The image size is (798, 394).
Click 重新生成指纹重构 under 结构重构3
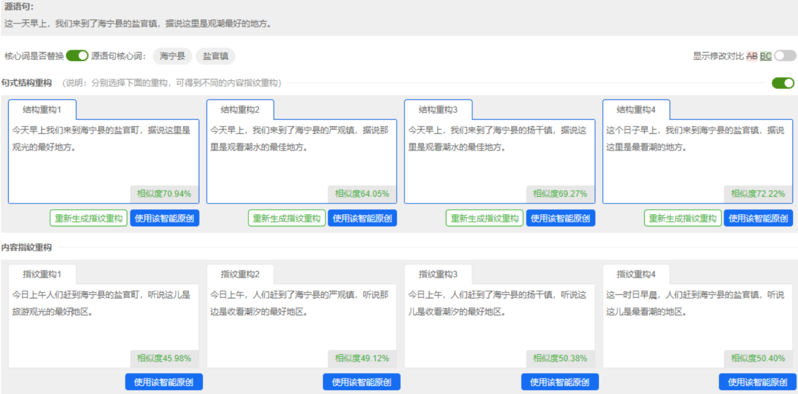[x=484, y=218]
